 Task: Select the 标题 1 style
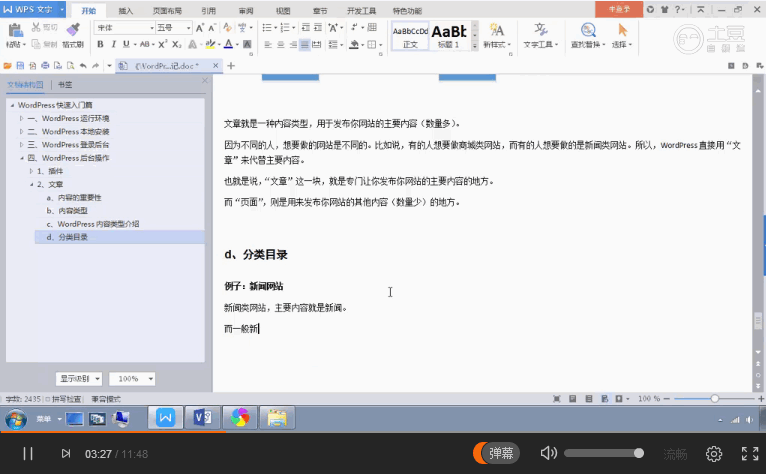[x=449, y=36]
